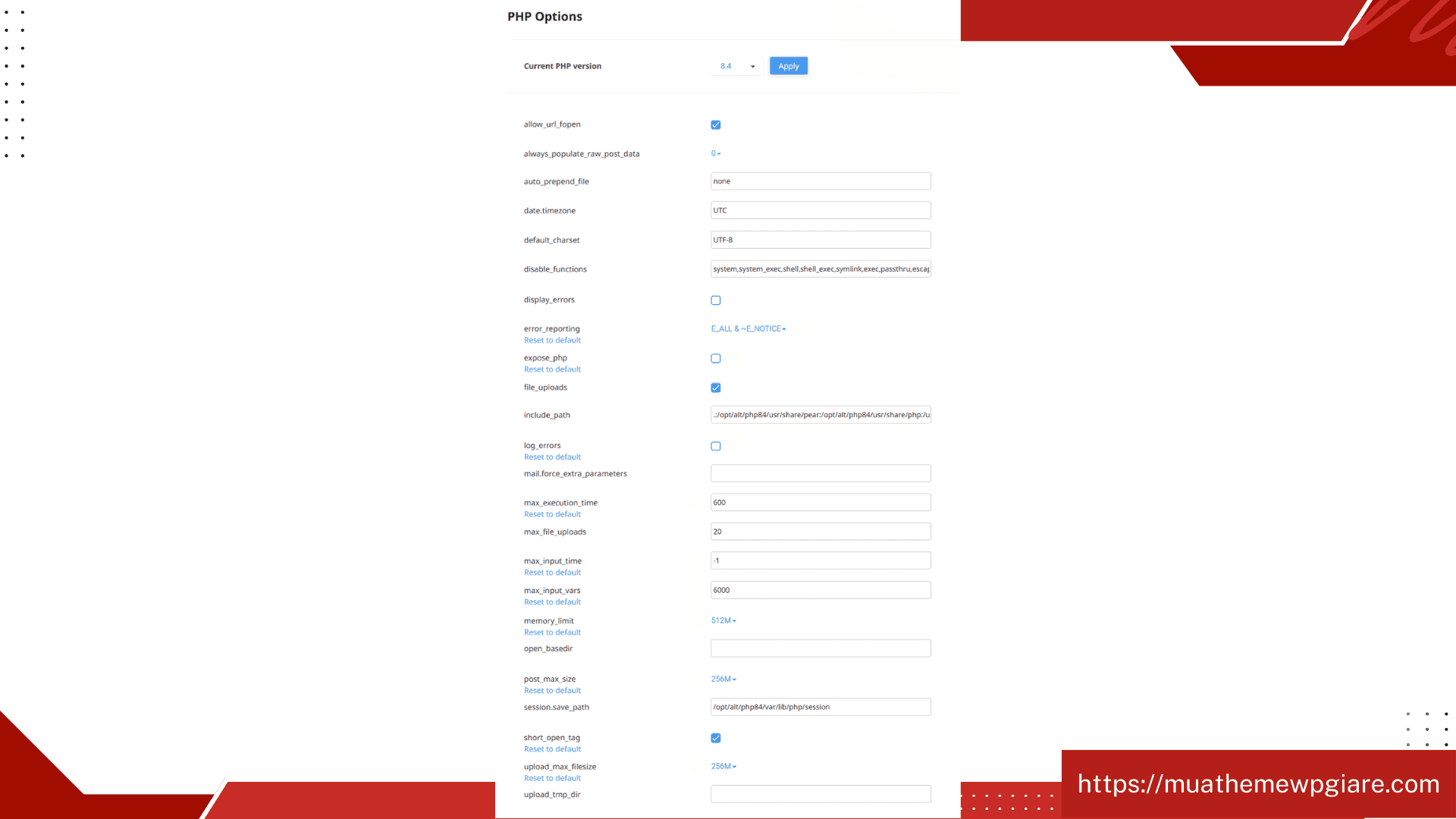Reset error_reporting to default

click(552, 340)
